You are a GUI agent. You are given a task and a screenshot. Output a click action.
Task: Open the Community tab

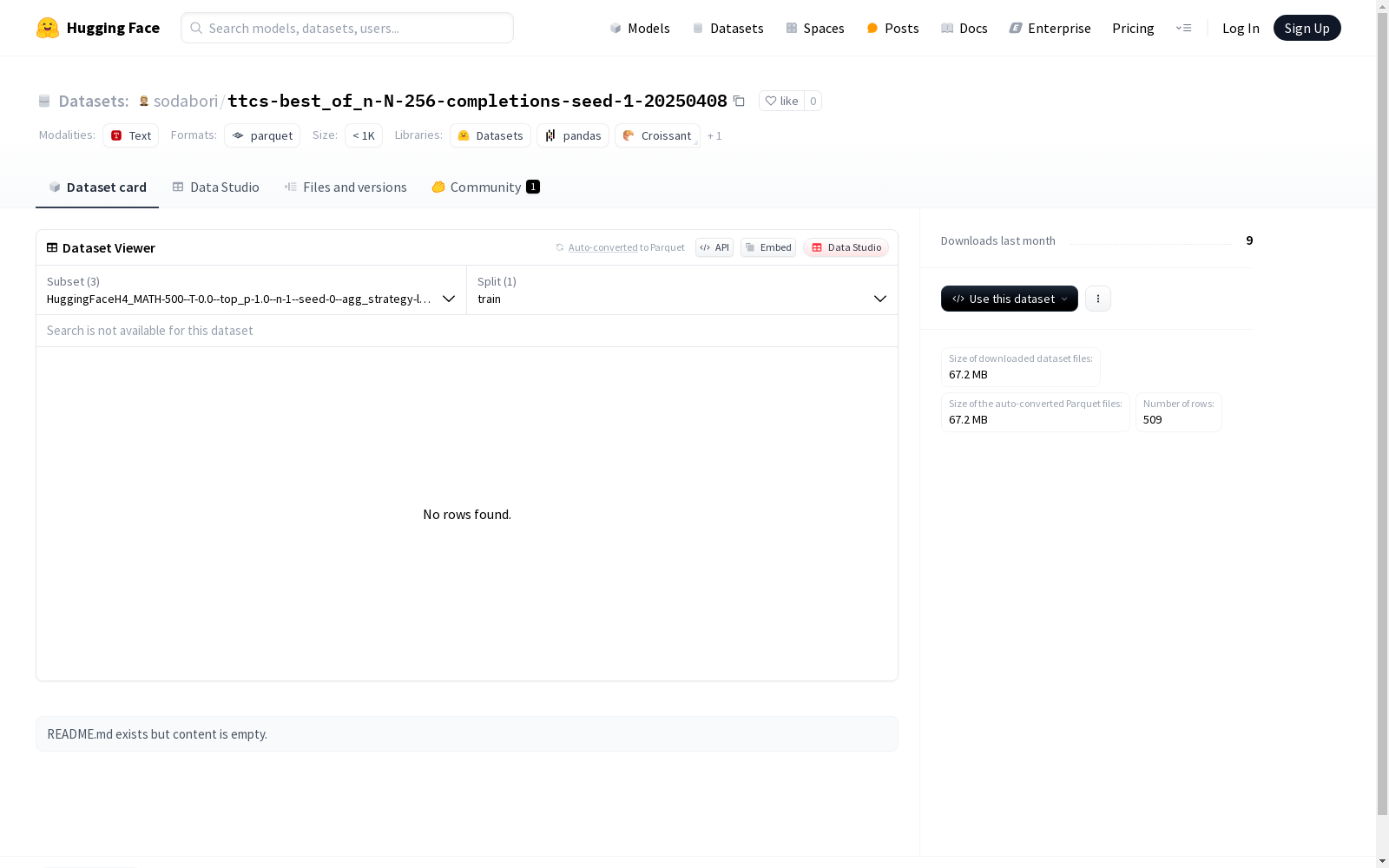tap(485, 187)
